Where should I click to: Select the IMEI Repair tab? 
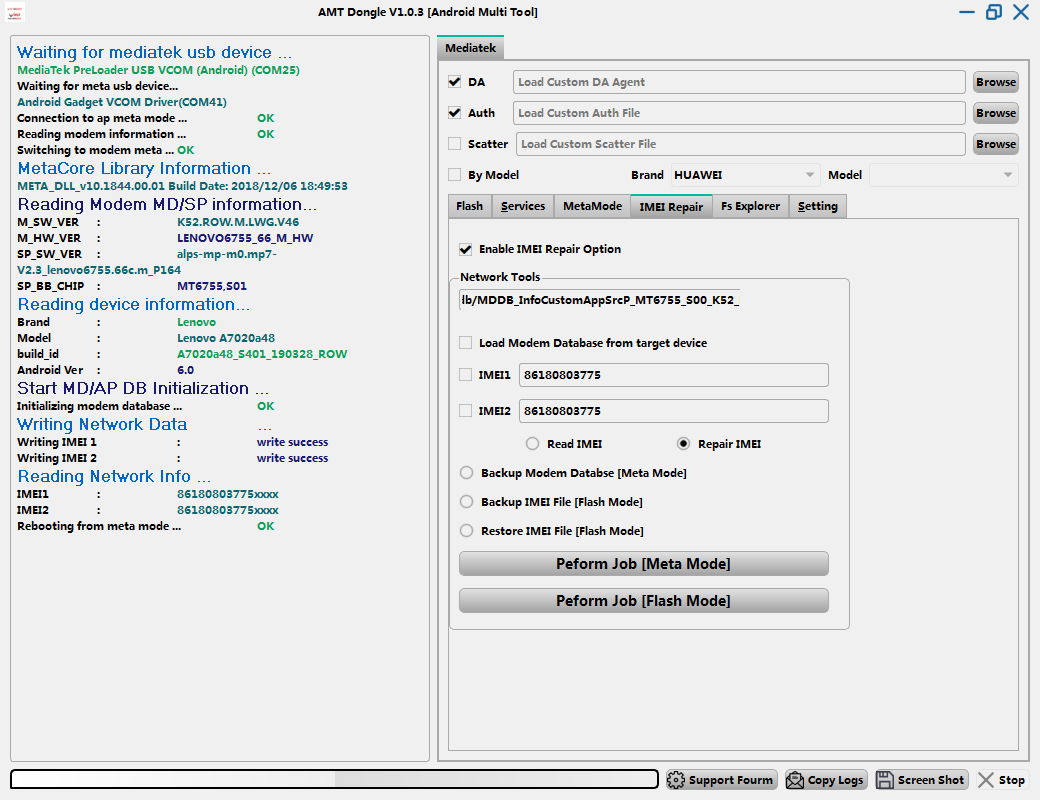click(671, 206)
